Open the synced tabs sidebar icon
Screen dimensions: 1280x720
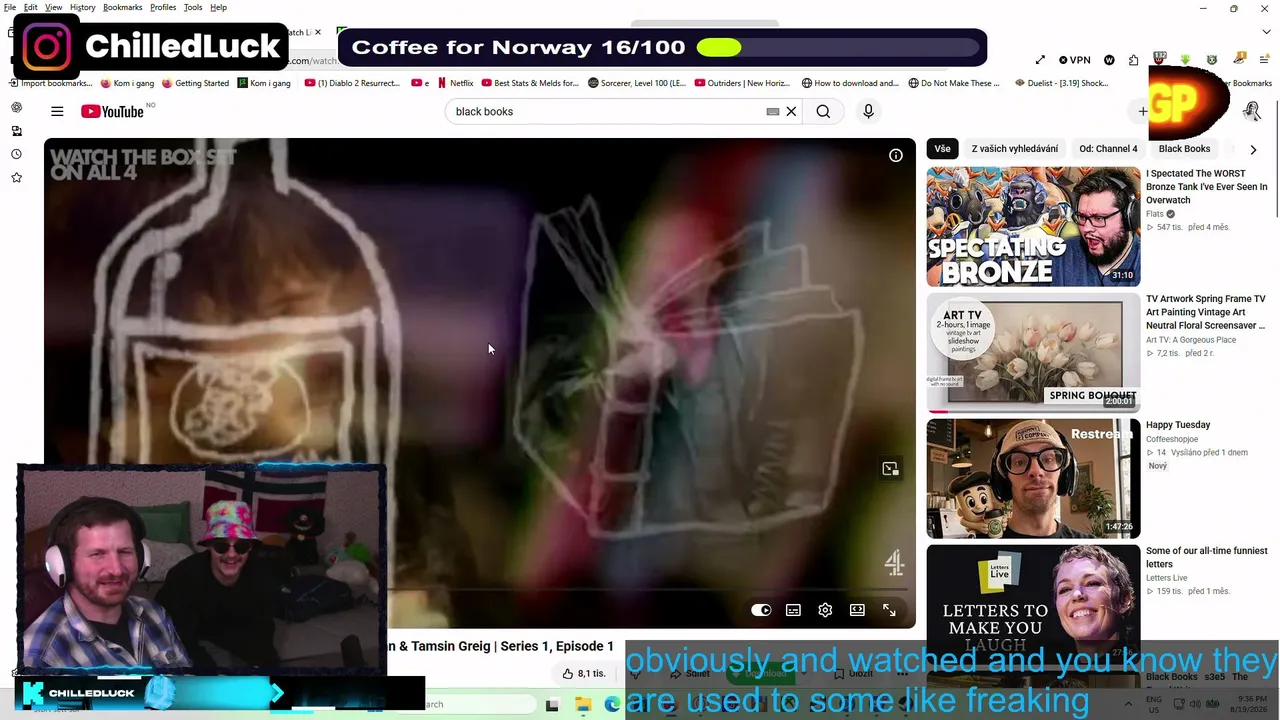click(16, 131)
